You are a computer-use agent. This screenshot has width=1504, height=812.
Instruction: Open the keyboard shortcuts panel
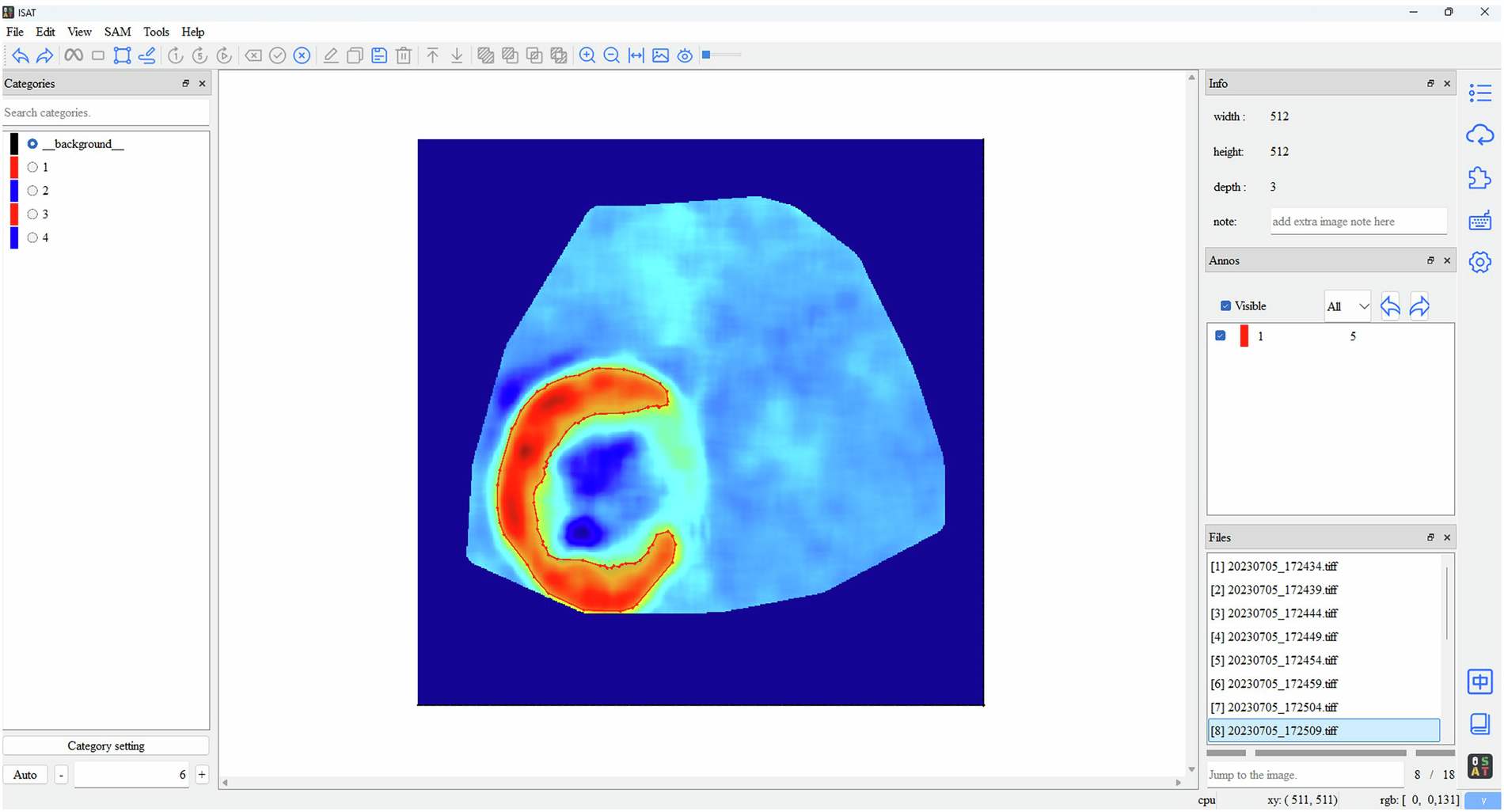[x=1481, y=220]
